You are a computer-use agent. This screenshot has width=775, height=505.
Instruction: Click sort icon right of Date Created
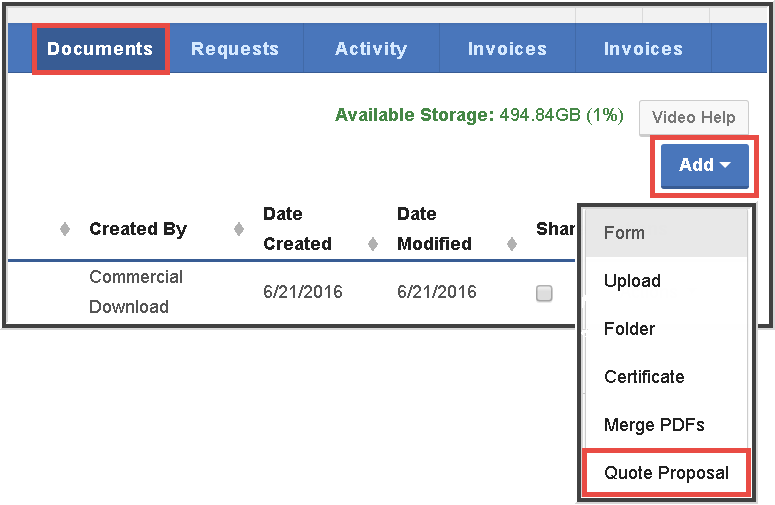tap(373, 244)
